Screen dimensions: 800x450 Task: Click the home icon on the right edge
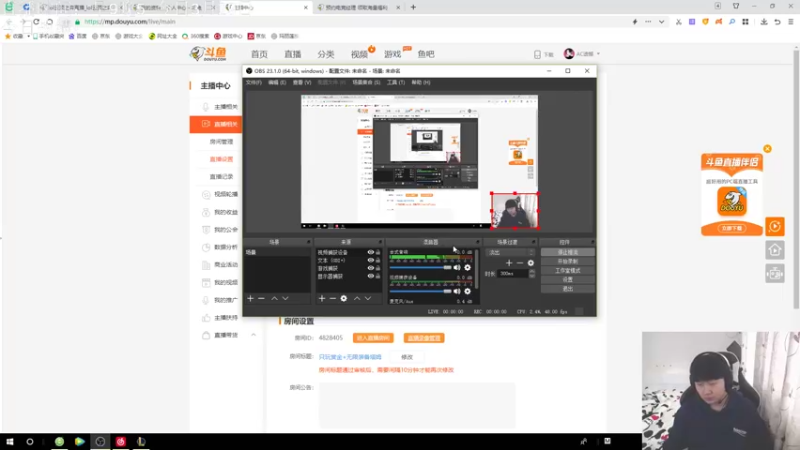tap(774, 250)
